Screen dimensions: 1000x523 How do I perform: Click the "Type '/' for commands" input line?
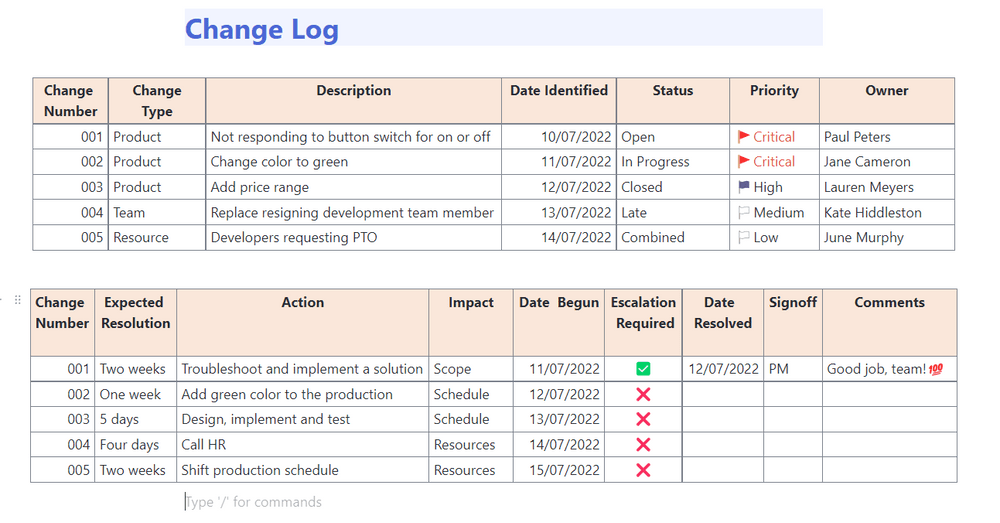click(253, 502)
